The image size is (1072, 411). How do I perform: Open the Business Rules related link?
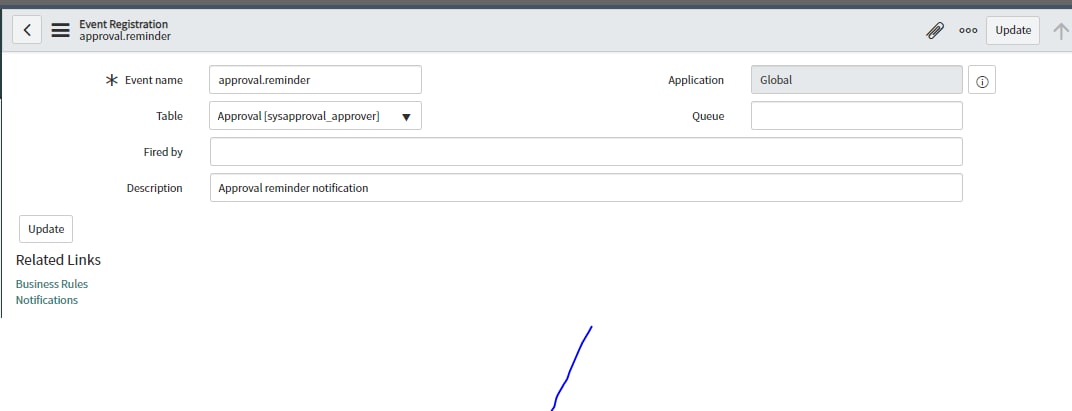tap(52, 284)
